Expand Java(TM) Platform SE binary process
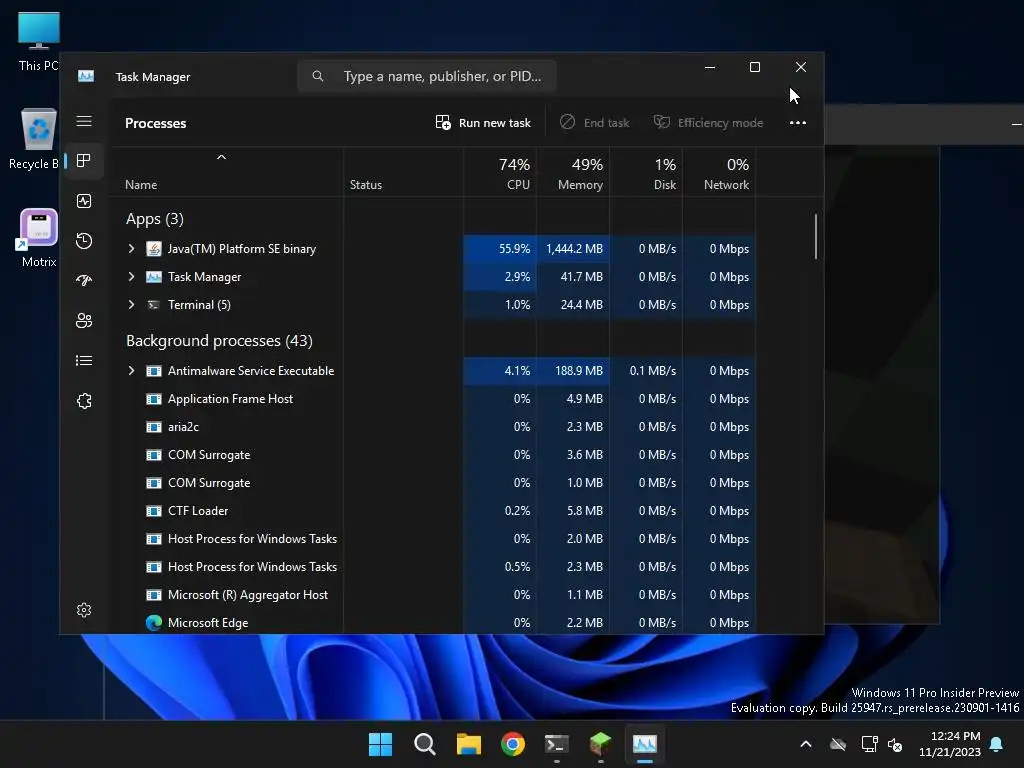This screenshot has width=1024, height=768. [131, 249]
